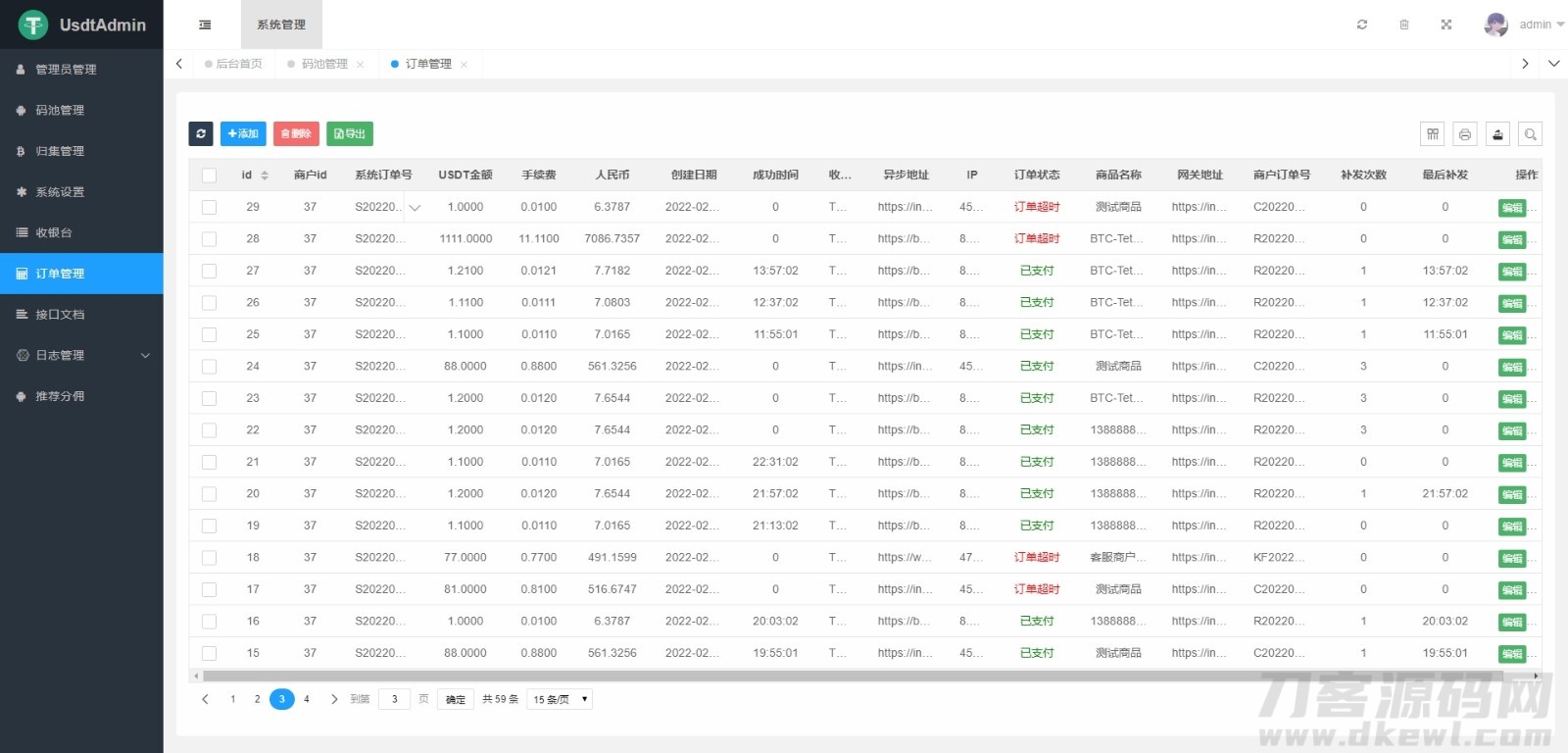Toggle fullscreen with the expand arrows icon
Screen dimensions: 1568x753
(x=1445, y=25)
